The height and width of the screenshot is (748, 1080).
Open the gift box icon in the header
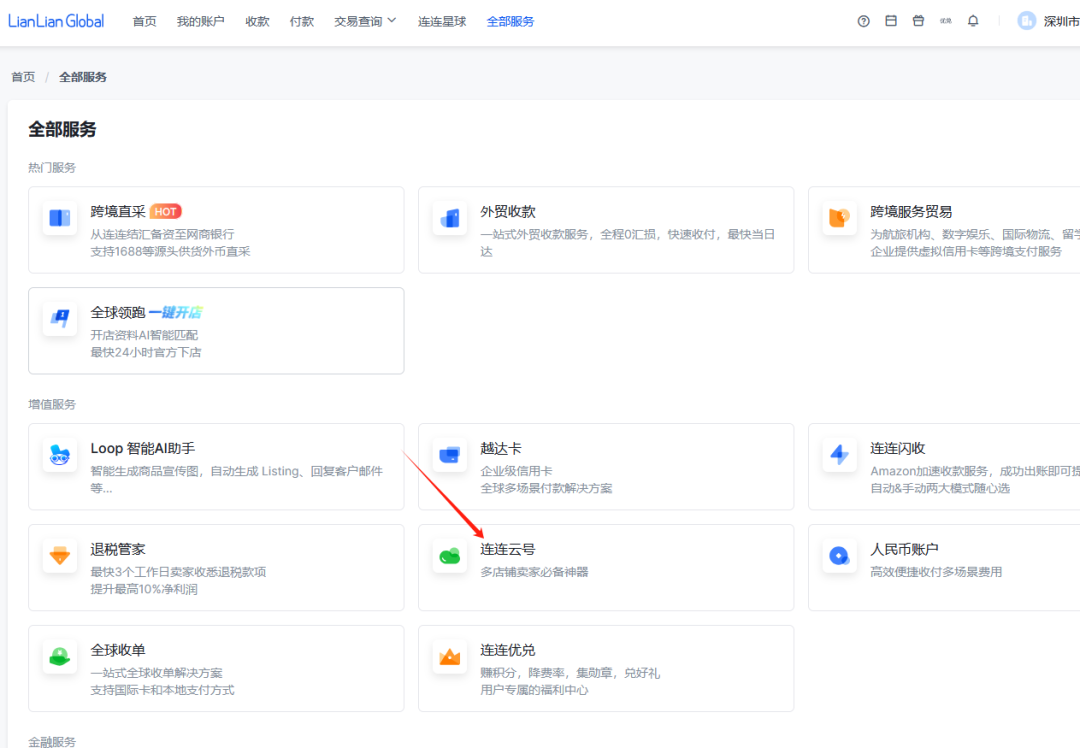coord(918,21)
